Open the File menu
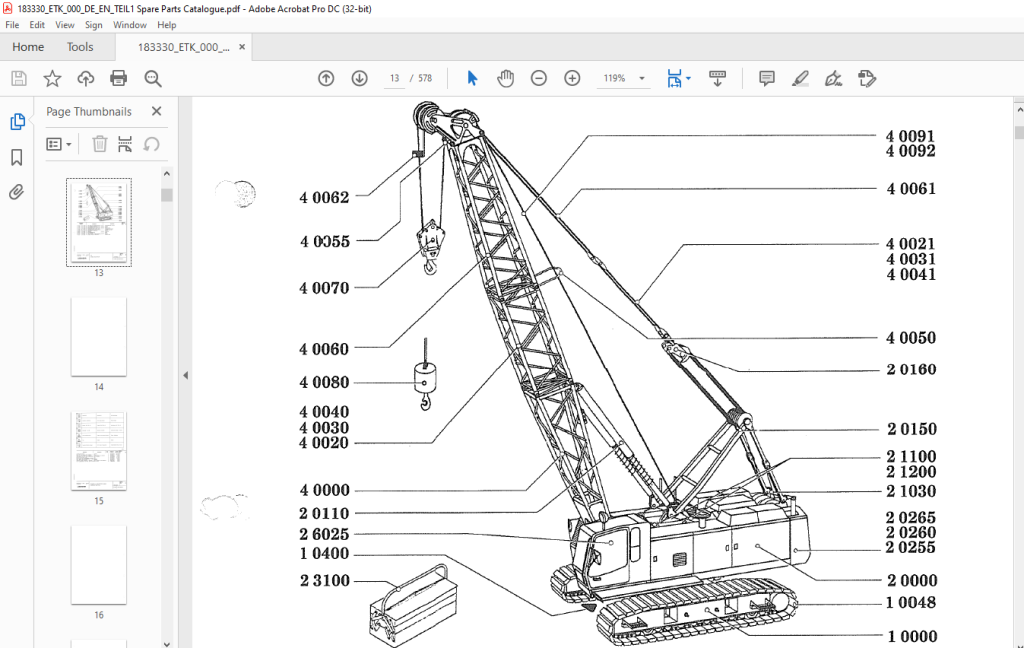1024x648 pixels. tap(12, 25)
